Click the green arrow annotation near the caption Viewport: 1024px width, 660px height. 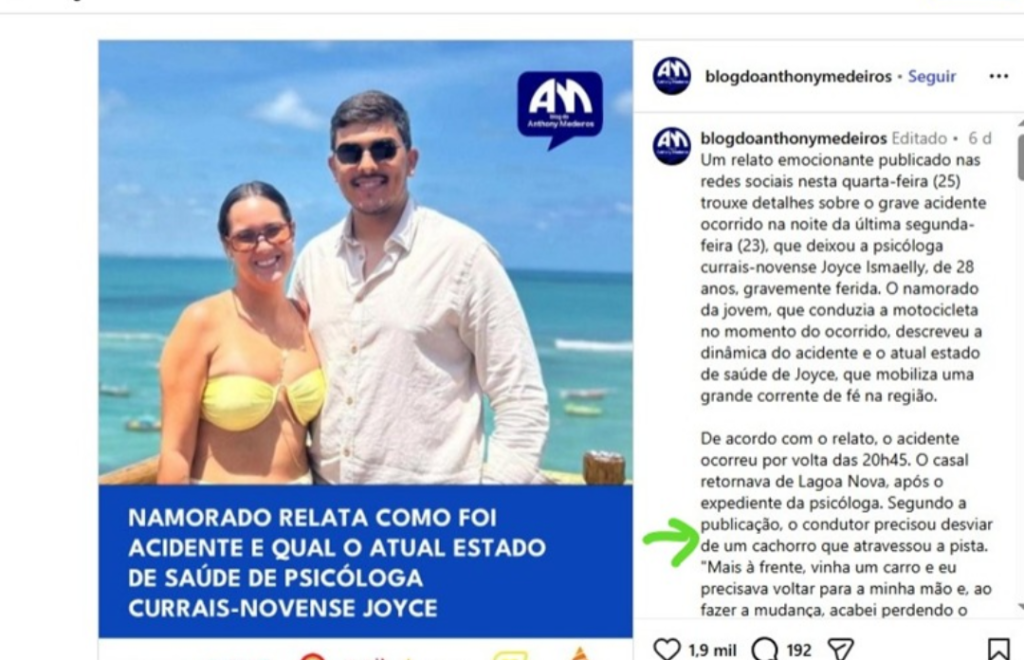[671, 541]
